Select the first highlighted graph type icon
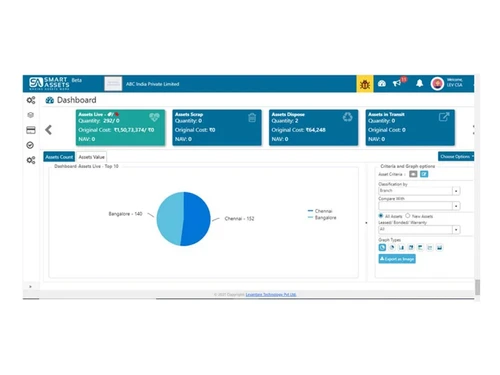This screenshot has width=500, height=375. click(382, 247)
